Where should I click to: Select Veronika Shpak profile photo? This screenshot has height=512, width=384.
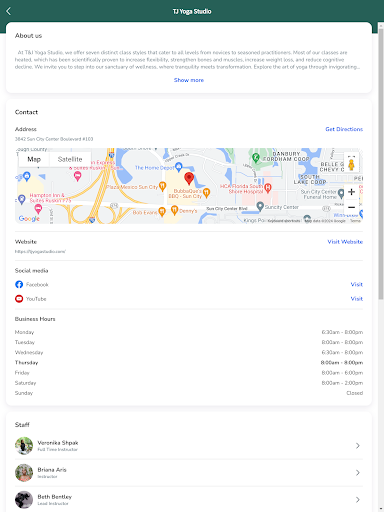tap(24, 446)
